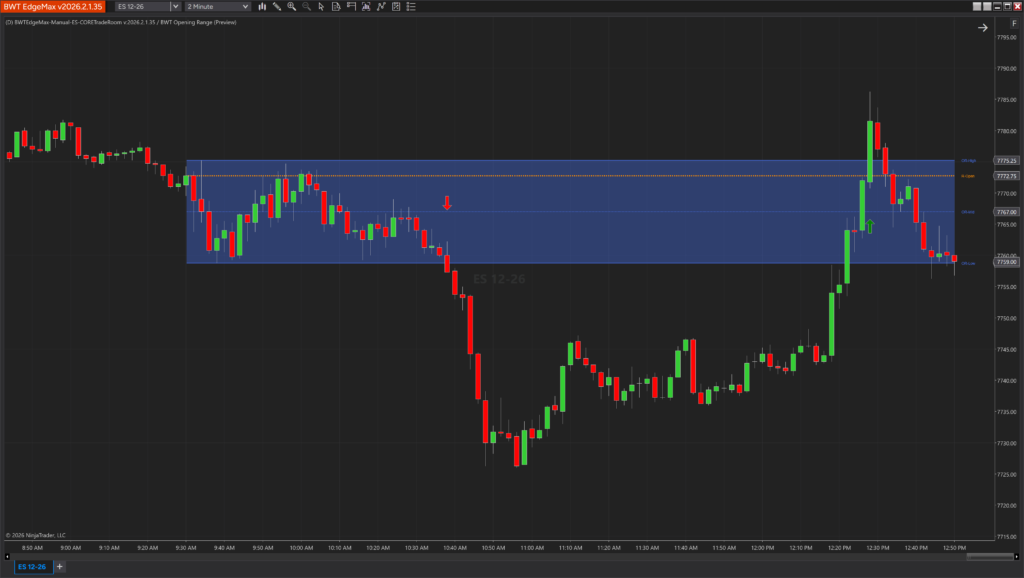This screenshot has height=578, width=1024.
Task: Click the 11:30 AM time axis label
Action: pyautogui.click(x=647, y=548)
